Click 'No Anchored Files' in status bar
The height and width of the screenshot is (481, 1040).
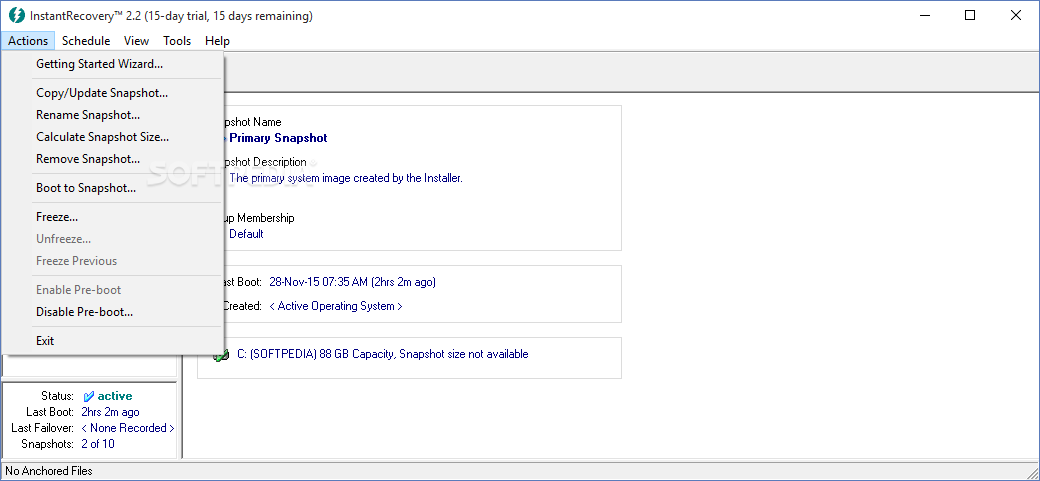click(x=49, y=471)
